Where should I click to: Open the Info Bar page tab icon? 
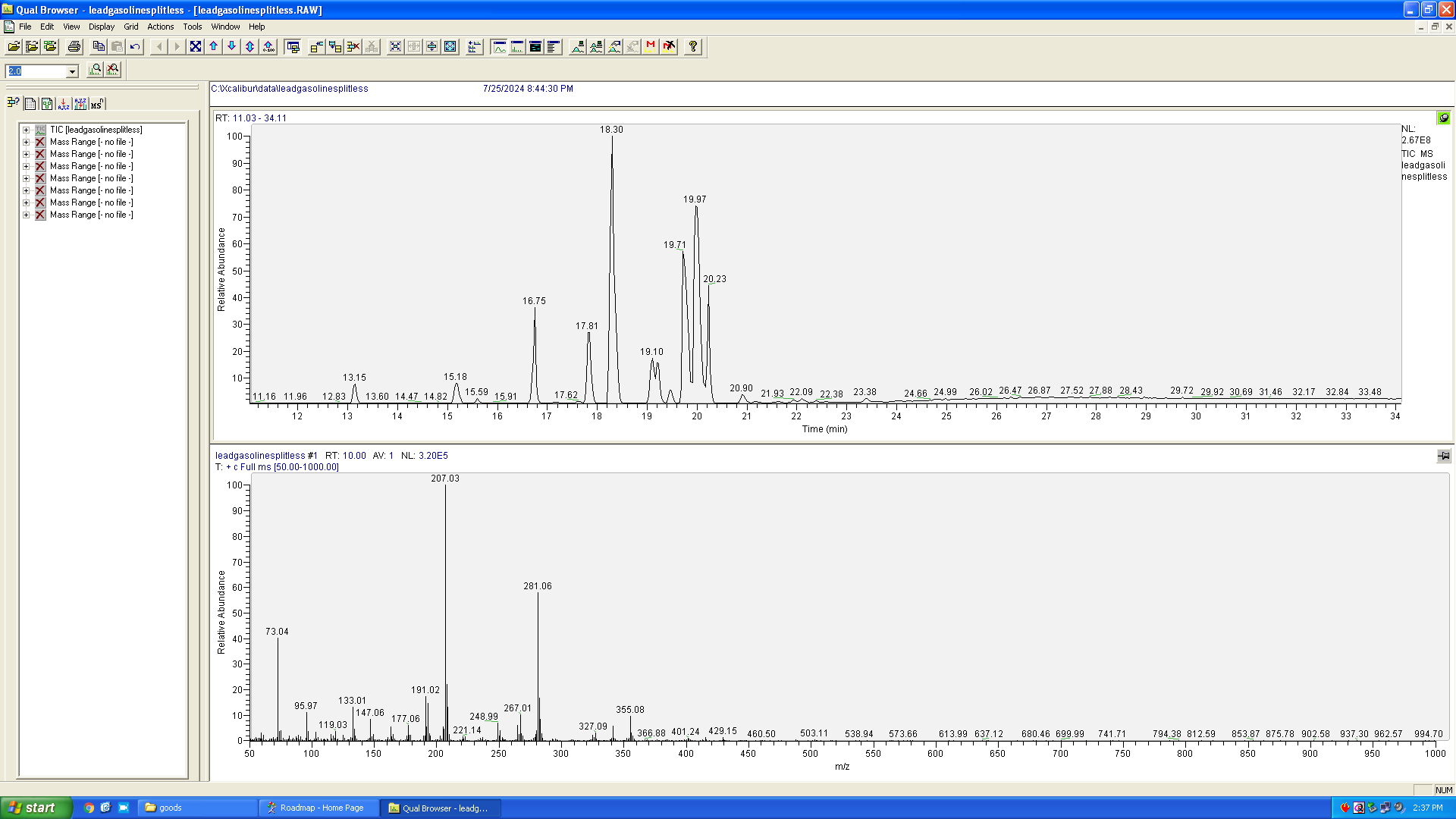[x=30, y=104]
